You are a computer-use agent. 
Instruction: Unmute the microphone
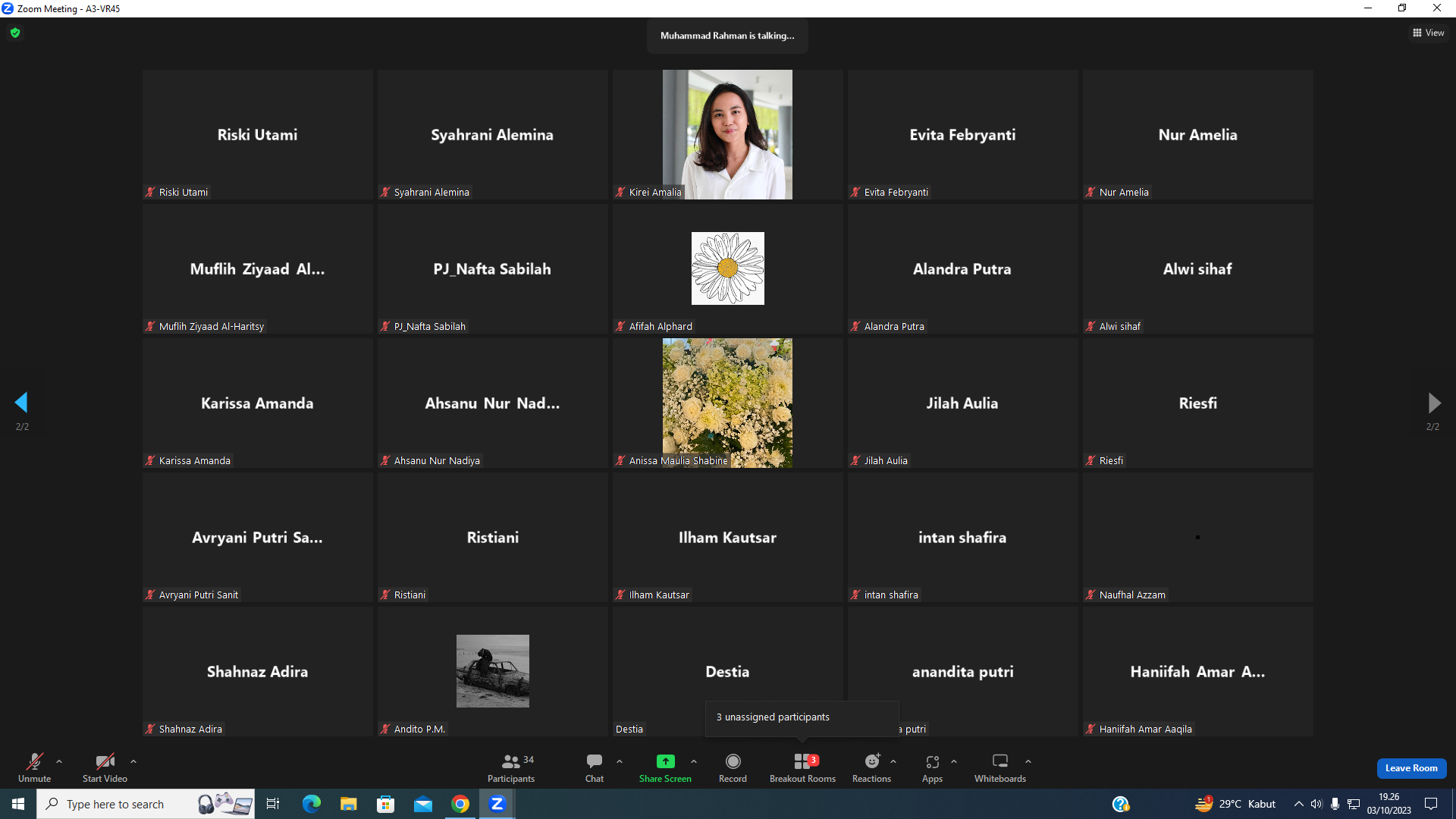tap(35, 767)
